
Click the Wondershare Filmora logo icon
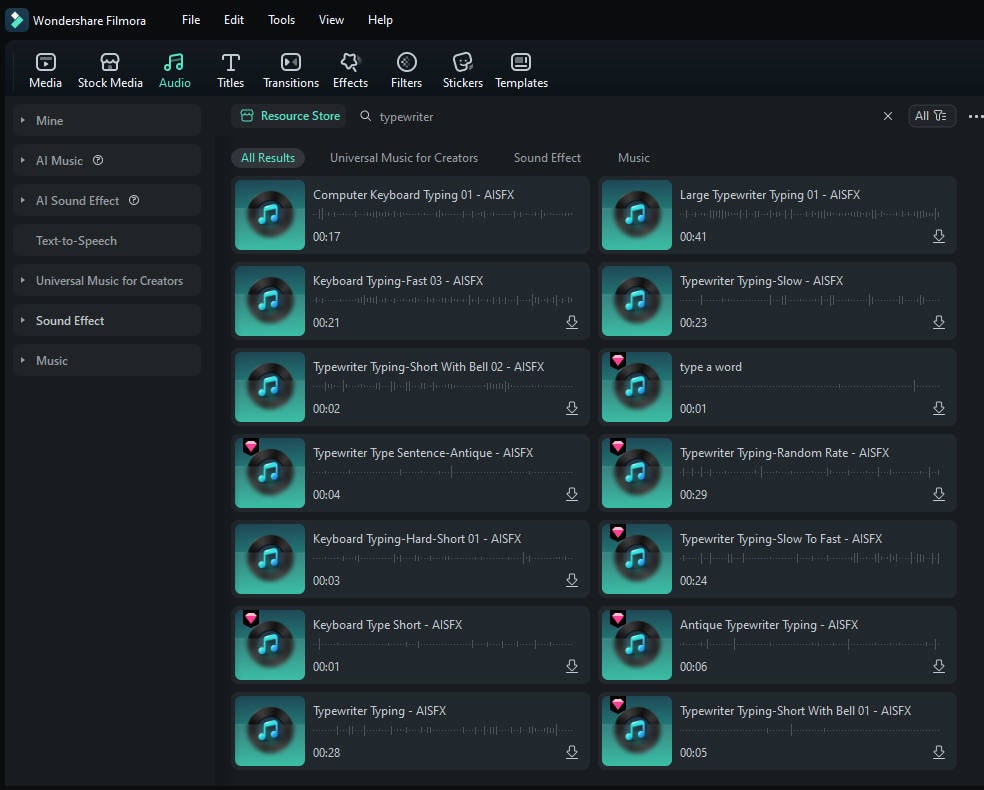coord(16,20)
